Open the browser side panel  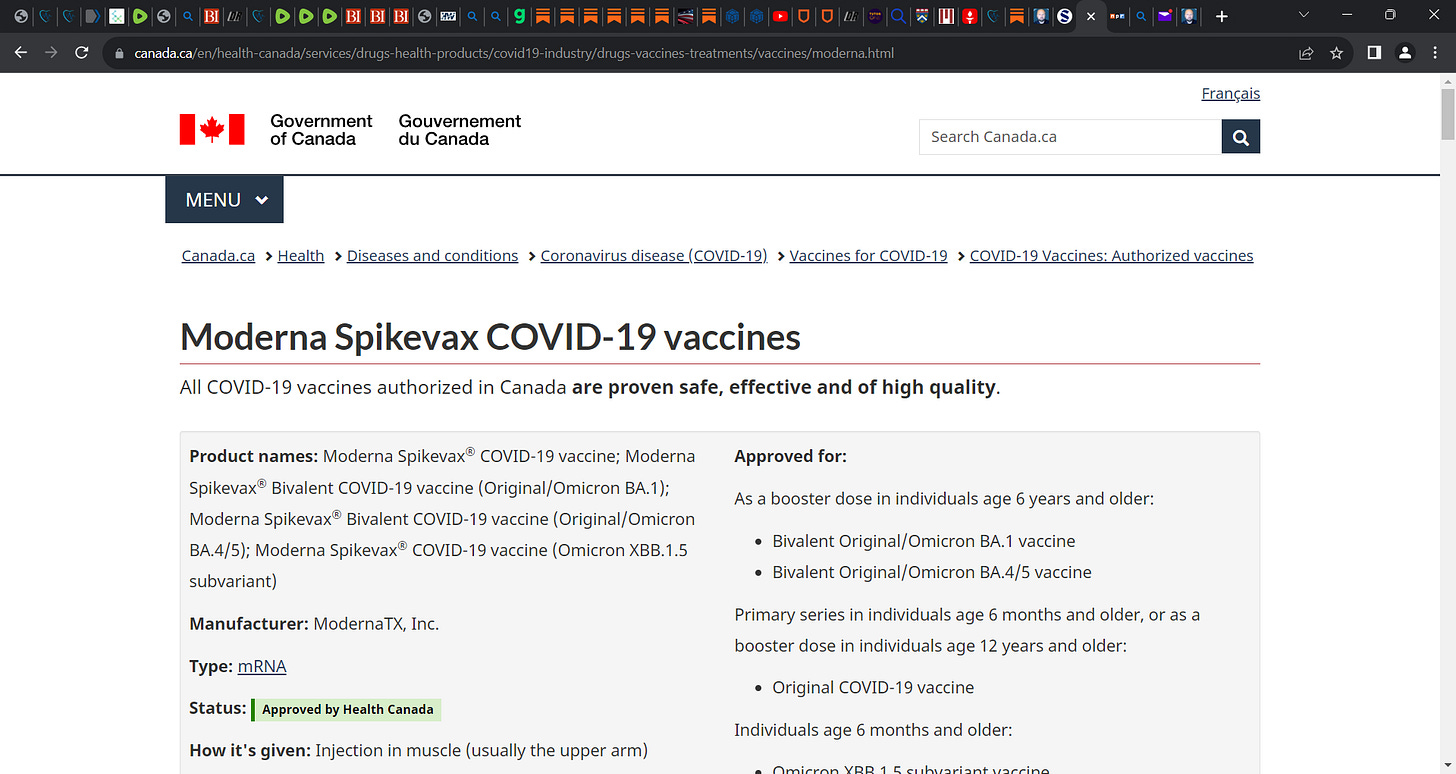(1375, 53)
